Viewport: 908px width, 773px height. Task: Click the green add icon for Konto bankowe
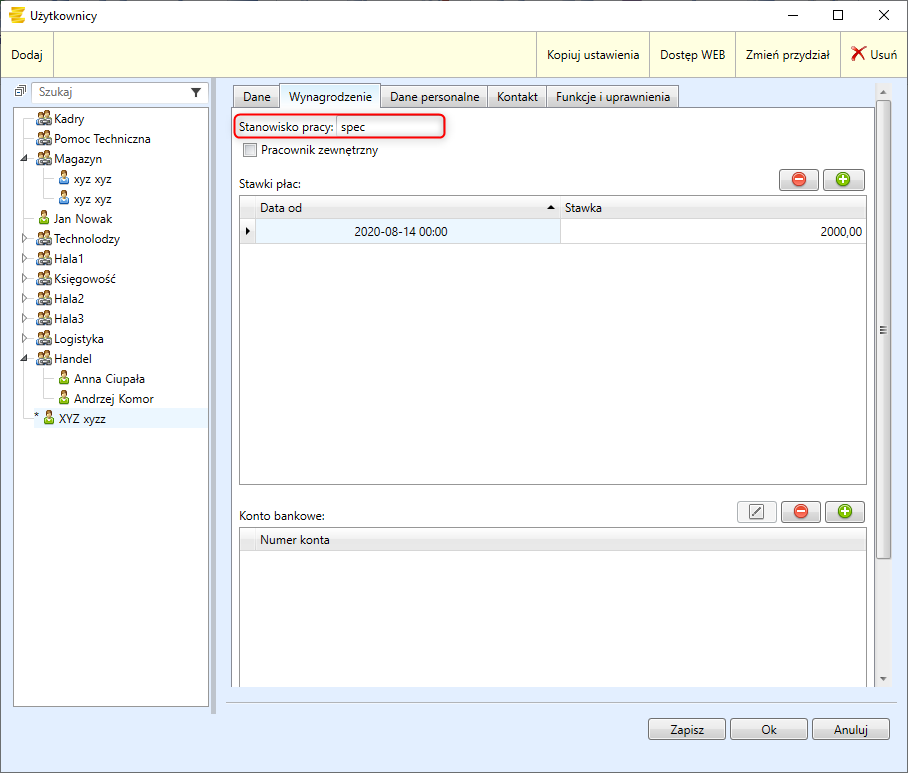tap(843, 512)
